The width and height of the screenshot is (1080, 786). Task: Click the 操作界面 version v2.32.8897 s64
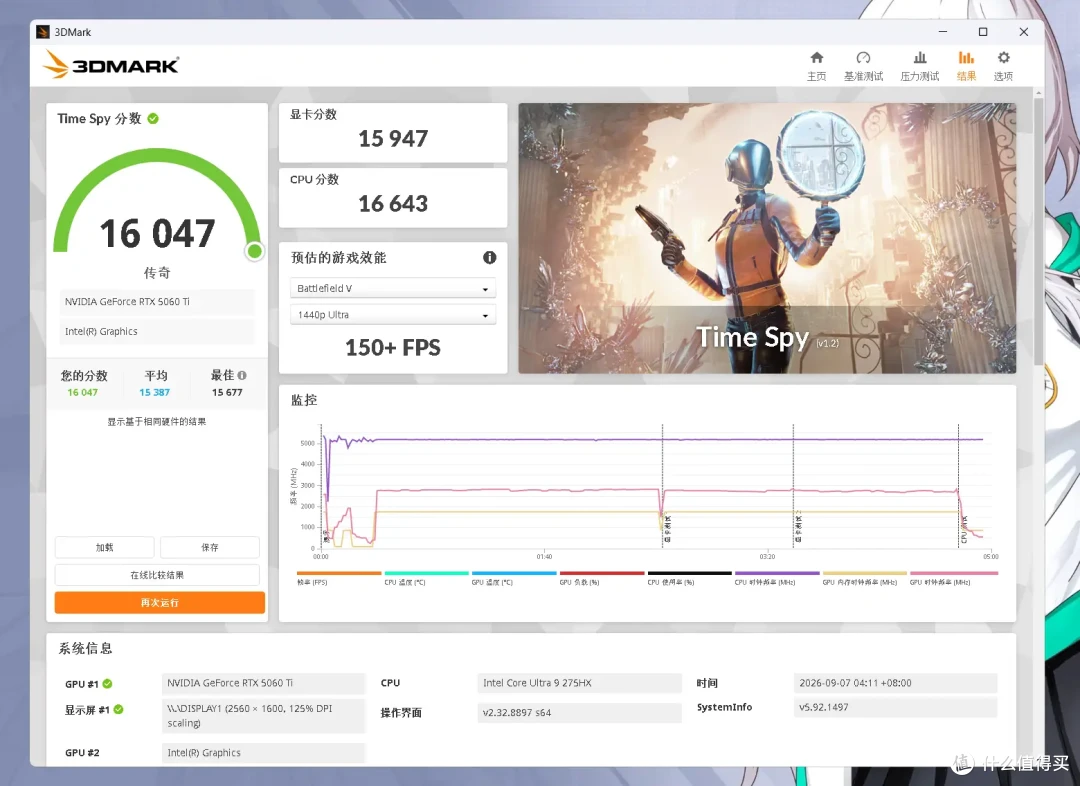579,712
